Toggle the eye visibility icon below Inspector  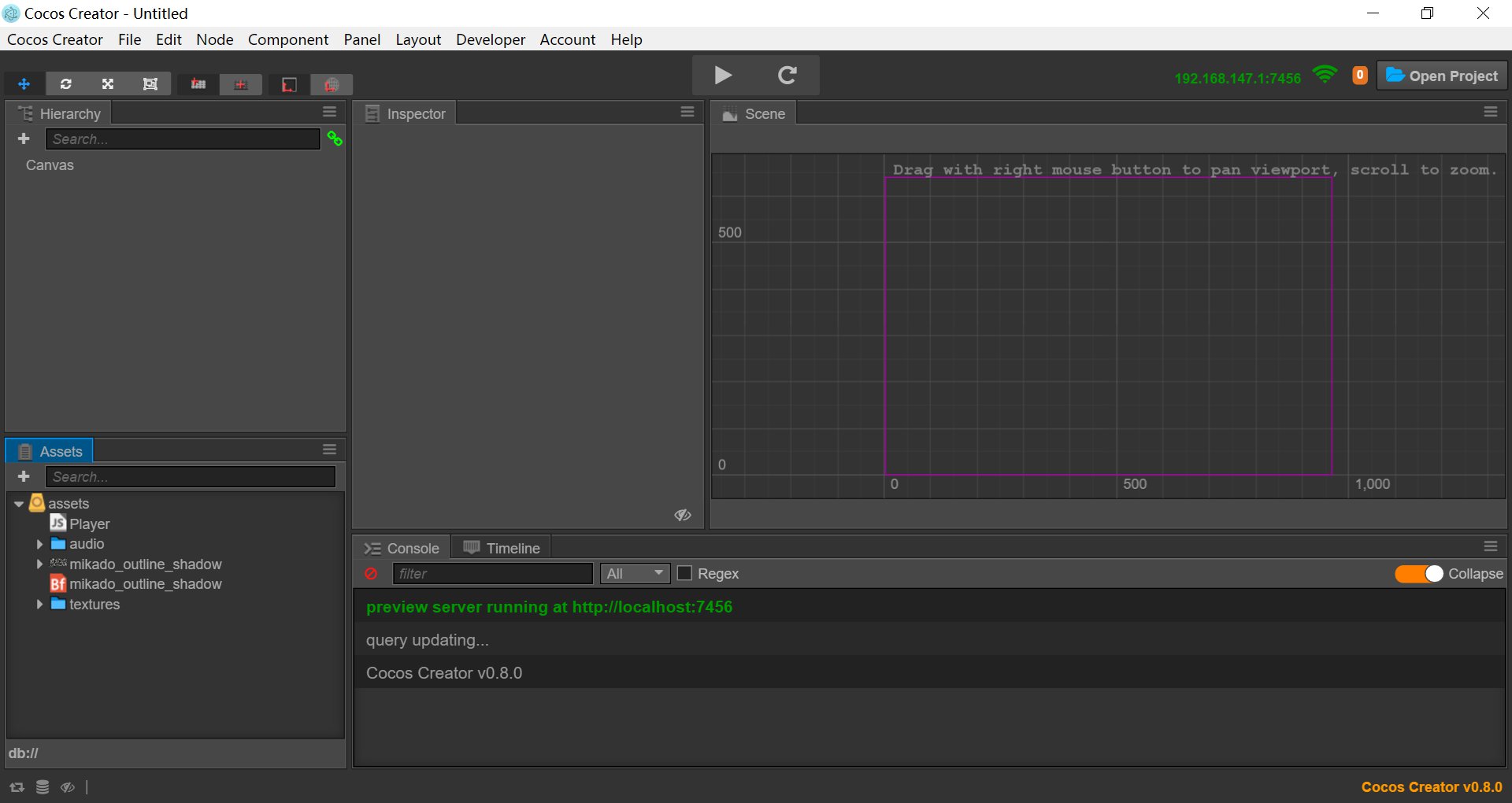coord(682,515)
